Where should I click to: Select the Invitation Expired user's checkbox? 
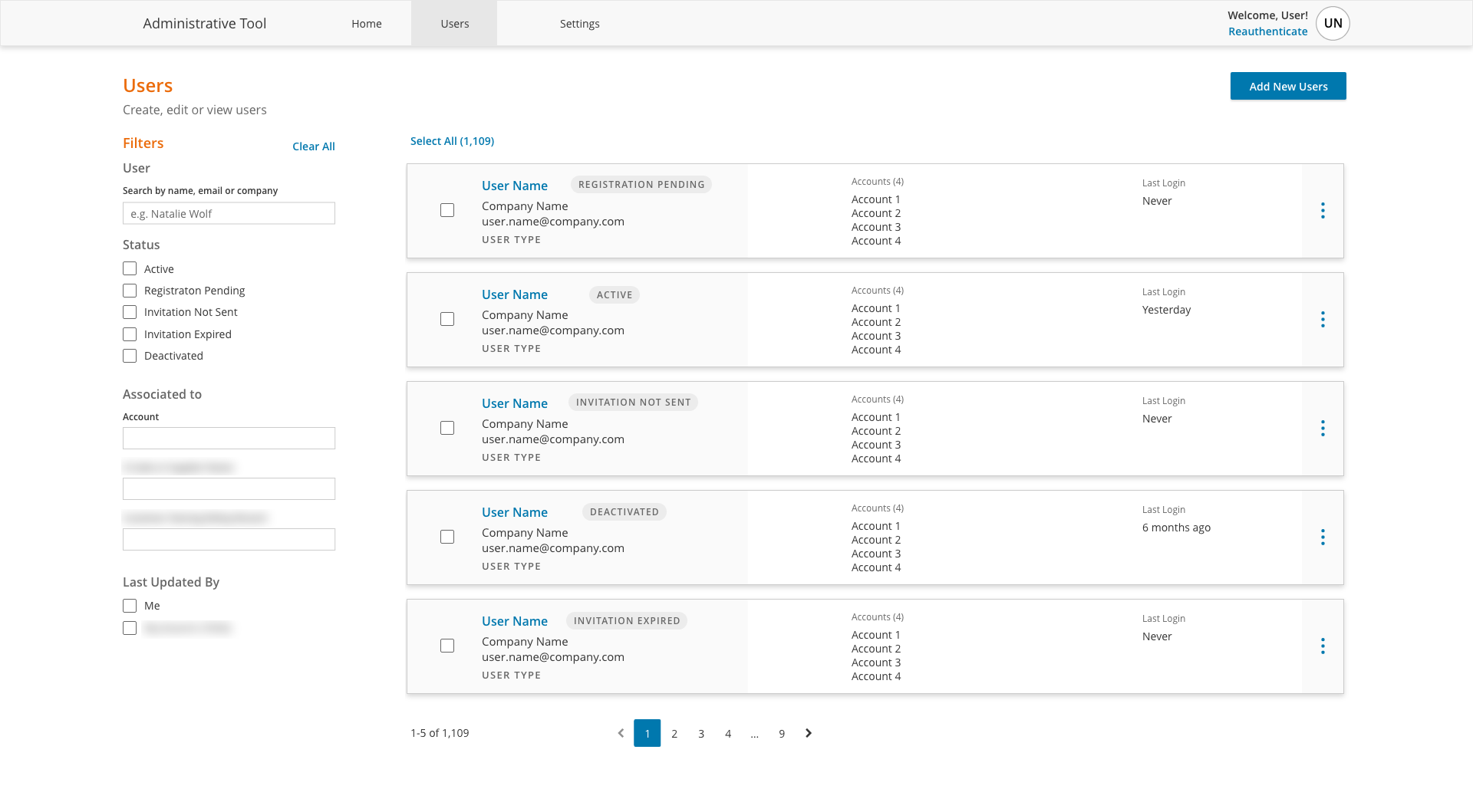(447, 646)
